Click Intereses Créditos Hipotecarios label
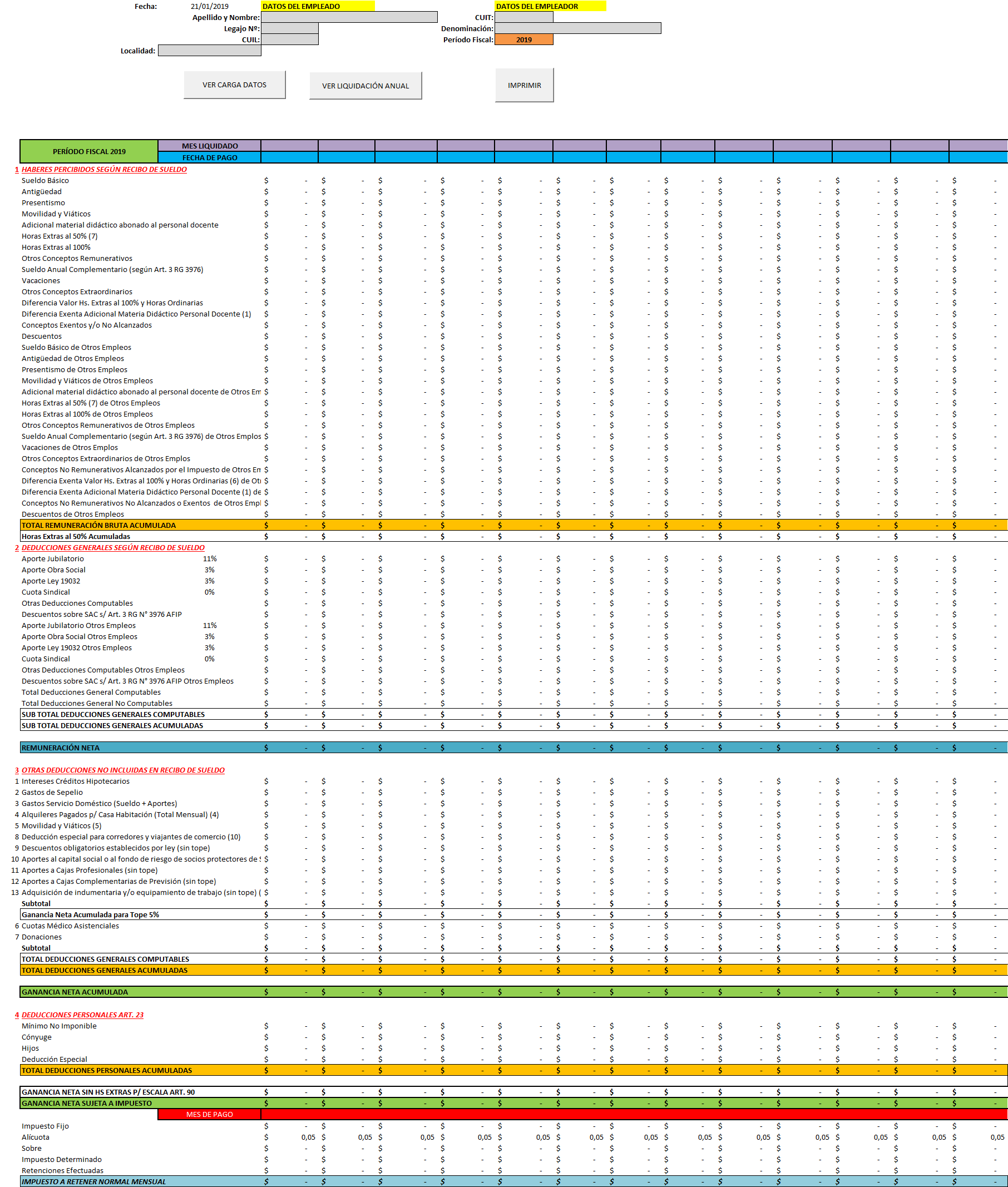 [76, 781]
